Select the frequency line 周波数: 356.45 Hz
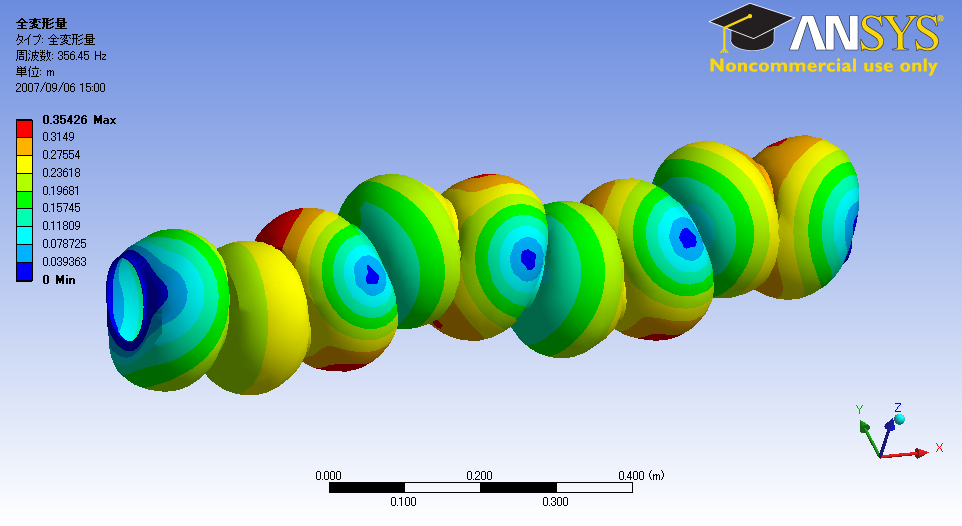962x526 pixels. pos(61,56)
